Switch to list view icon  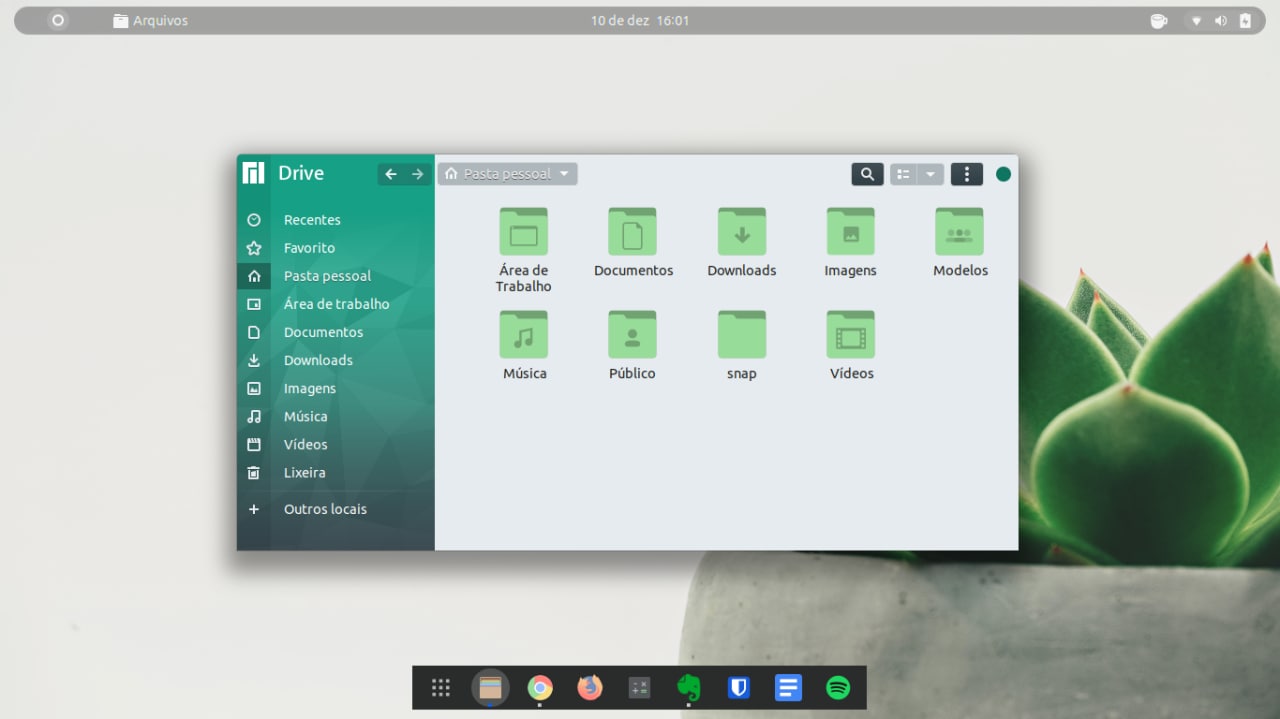tap(903, 174)
